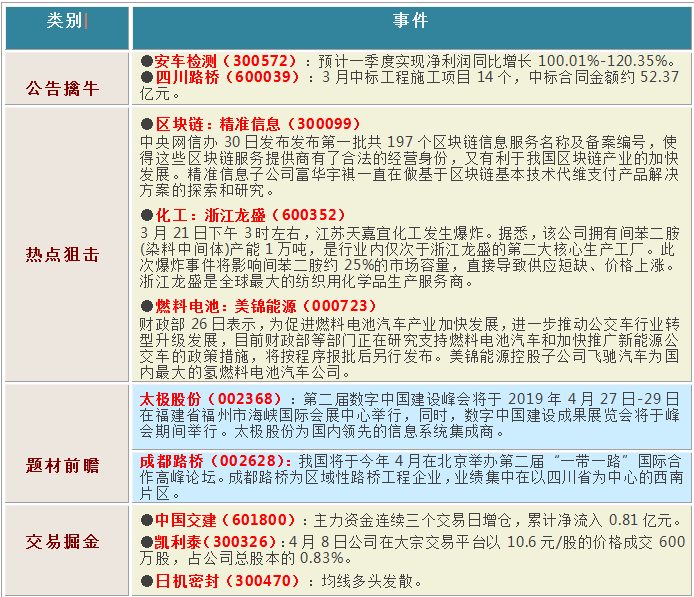The height and width of the screenshot is (597, 694).
Task: Click text 成都路桥为区域性路桥工程企业
Action: (335, 478)
